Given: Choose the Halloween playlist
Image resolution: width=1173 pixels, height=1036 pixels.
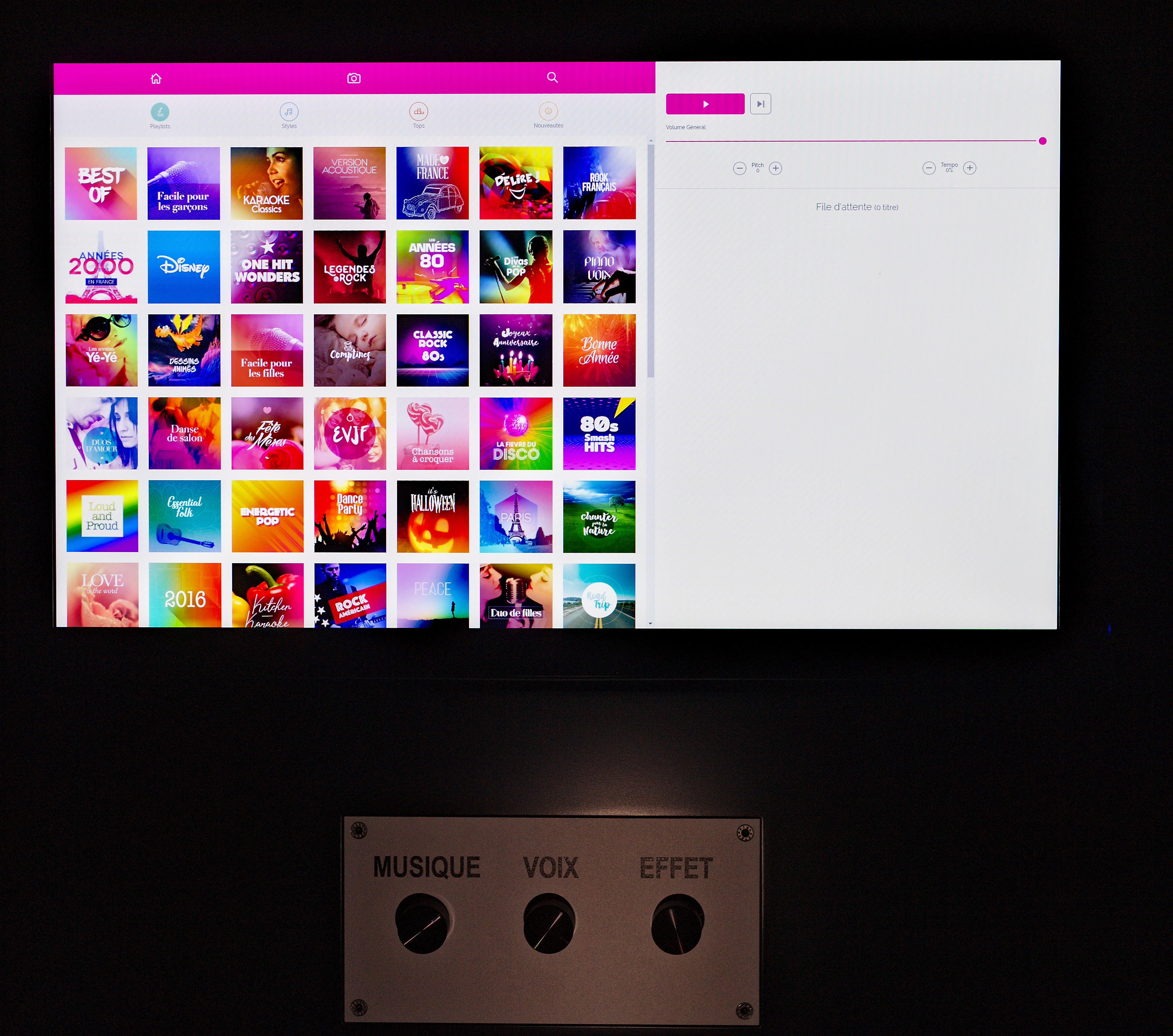Looking at the screenshot, I should (x=433, y=517).
